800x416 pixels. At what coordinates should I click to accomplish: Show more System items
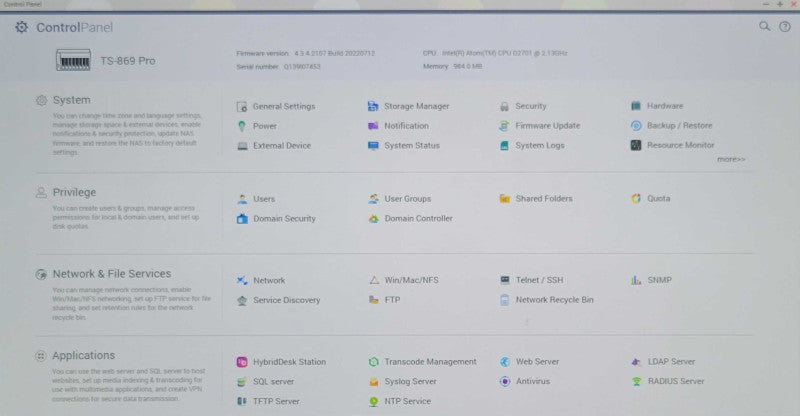click(731, 159)
